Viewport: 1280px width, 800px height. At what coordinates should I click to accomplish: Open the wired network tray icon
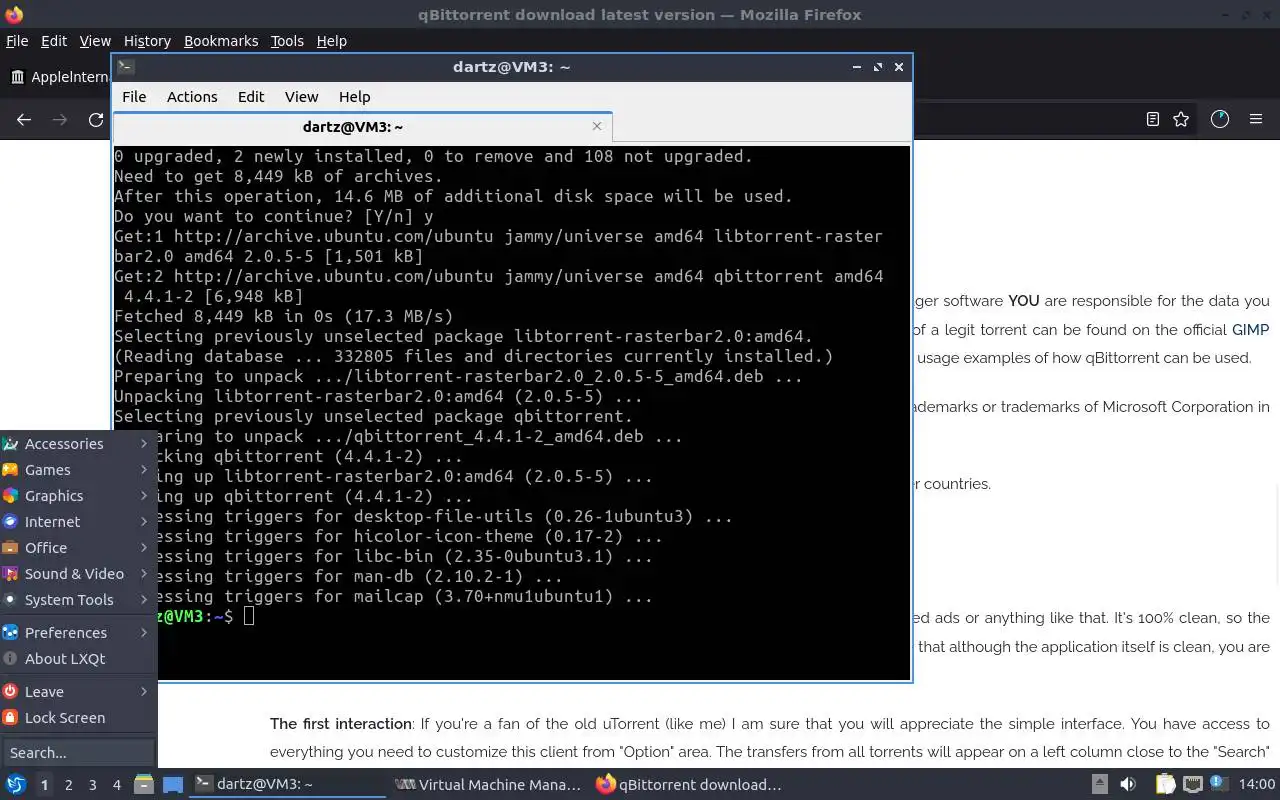[1192, 784]
